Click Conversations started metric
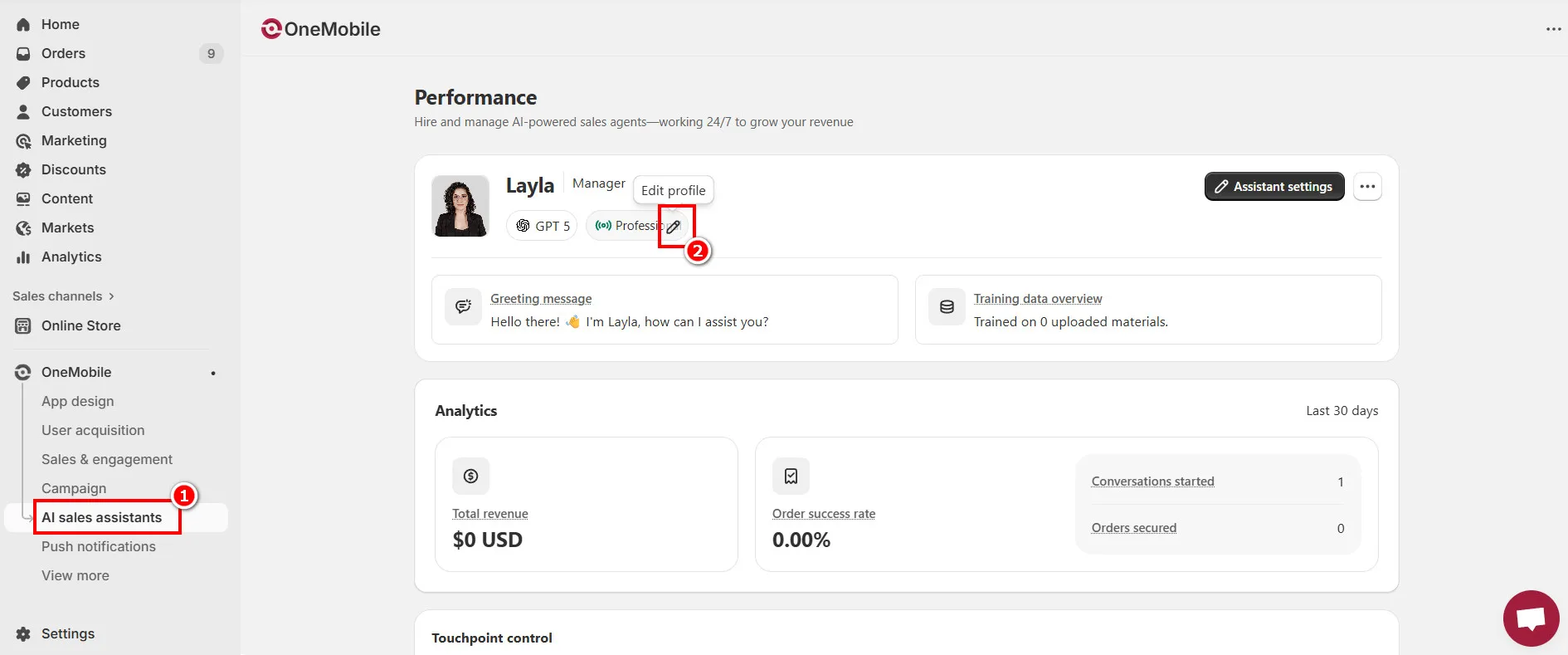Viewport: 1568px width, 655px height. point(1153,481)
